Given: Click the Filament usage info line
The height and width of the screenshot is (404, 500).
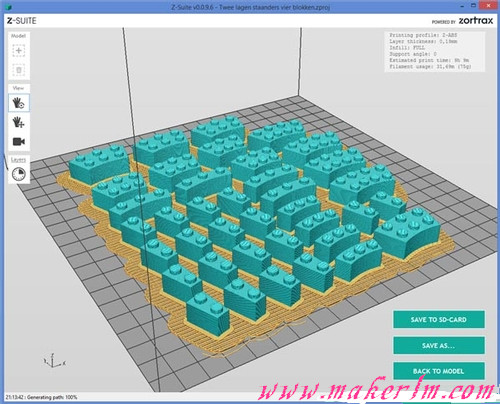Looking at the screenshot, I should [431, 67].
